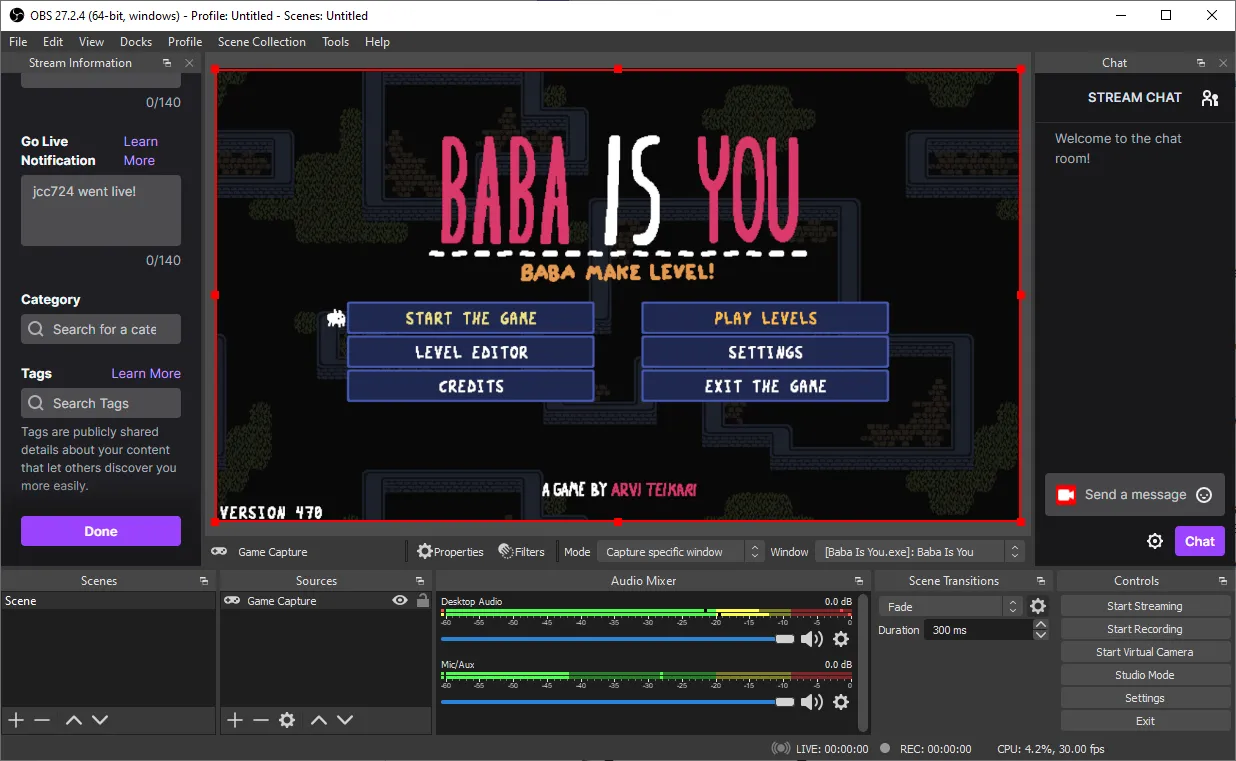Viewport: 1236px width, 761px height.
Task: Pop out Controls dock
Action: tap(1223, 581)
